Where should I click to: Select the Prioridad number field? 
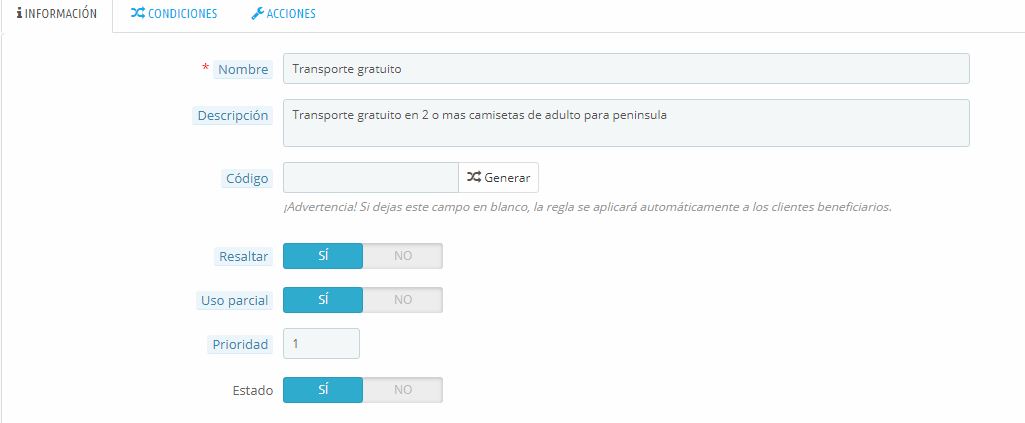321,344
